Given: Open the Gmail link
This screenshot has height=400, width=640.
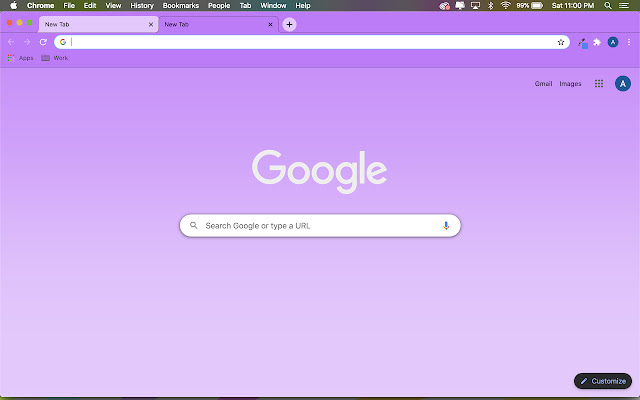Looking at the screenshot, I should pyautogui.click(x=543, y=84).
